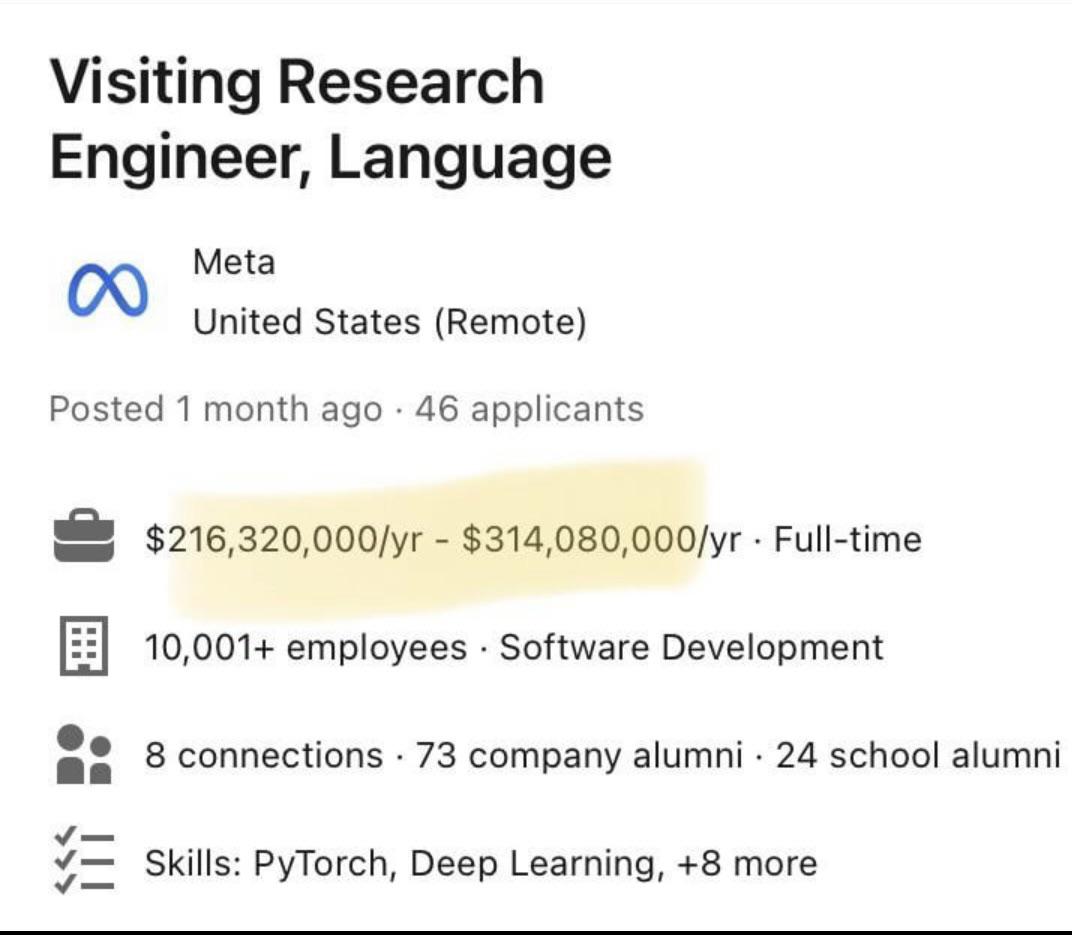Click the building company-size icon
Screen dimensions: 1072x935
tap(83, 647)
